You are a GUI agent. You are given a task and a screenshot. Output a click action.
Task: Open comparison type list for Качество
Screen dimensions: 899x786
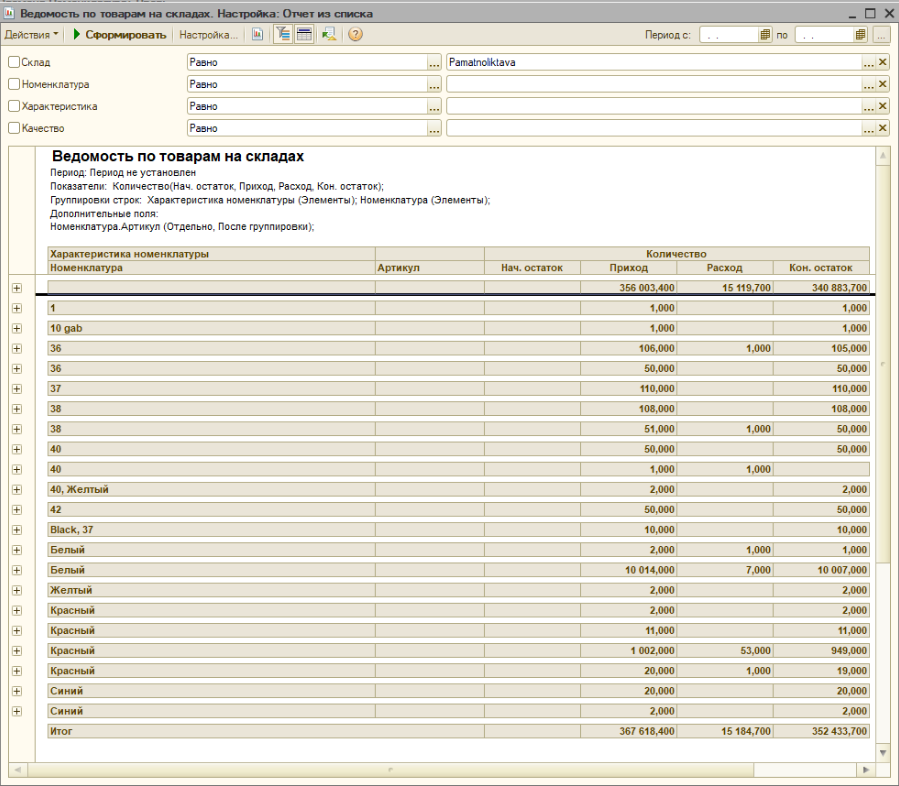(435, 129)
